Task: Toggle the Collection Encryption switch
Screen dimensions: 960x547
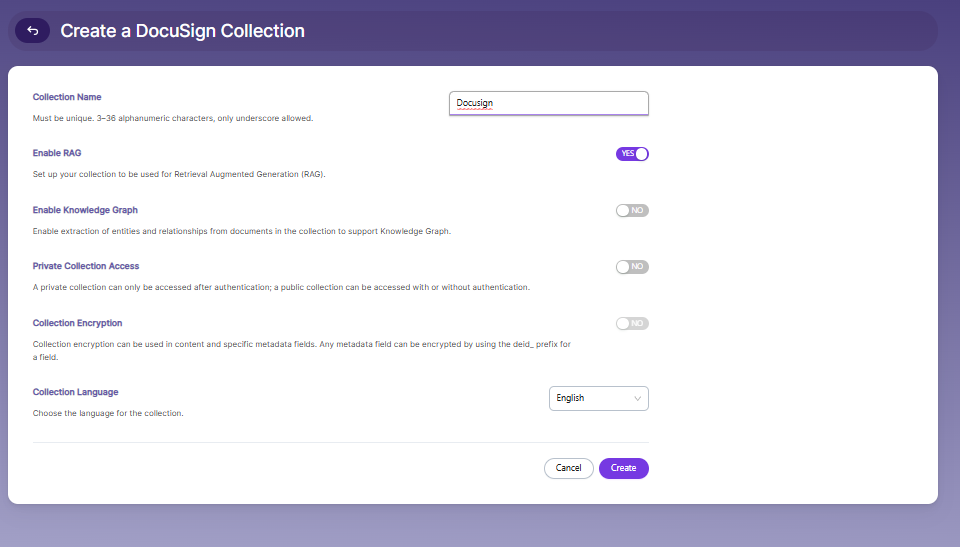Action: [632, 323]
